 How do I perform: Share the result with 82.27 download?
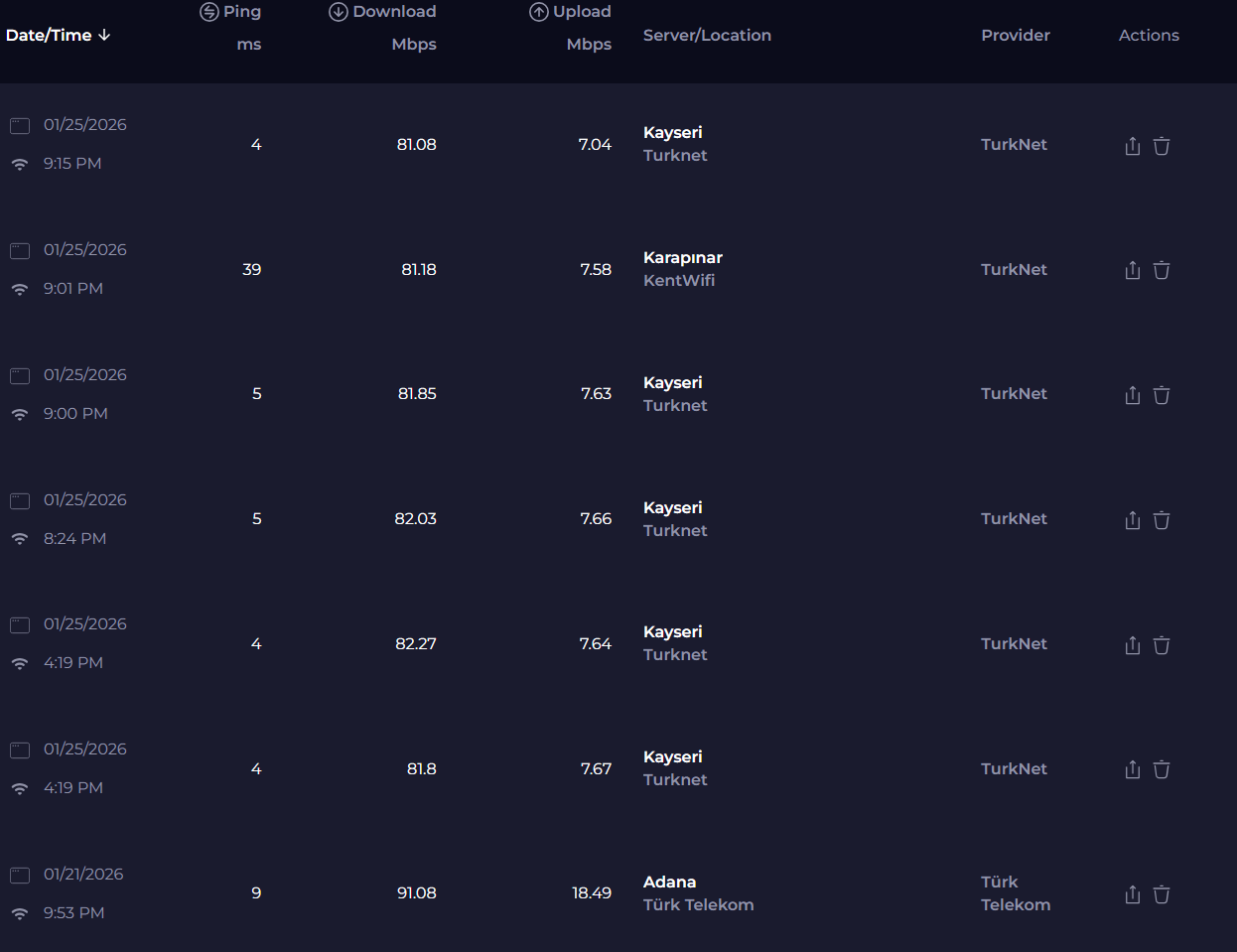pos(1133,645)
